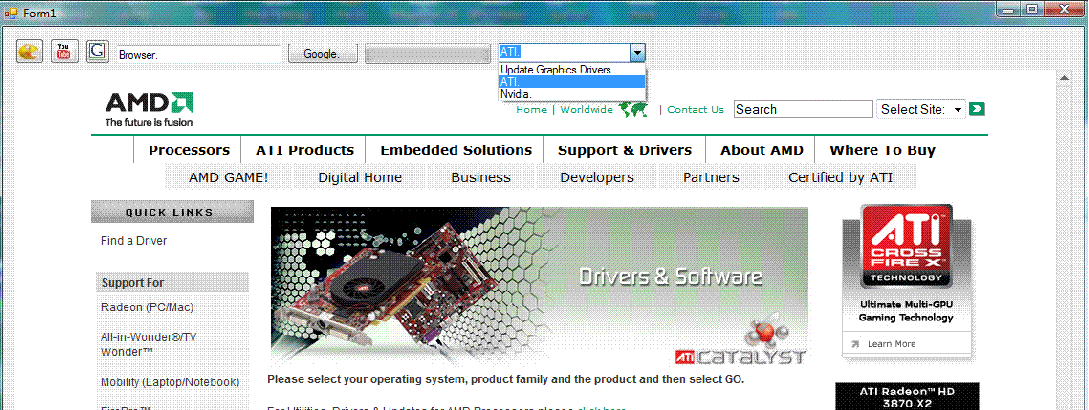Click the ATI Radeon HD 3870 X2 ad
The height and width of the screenshot is (410, 1089).
coord(907,396)
